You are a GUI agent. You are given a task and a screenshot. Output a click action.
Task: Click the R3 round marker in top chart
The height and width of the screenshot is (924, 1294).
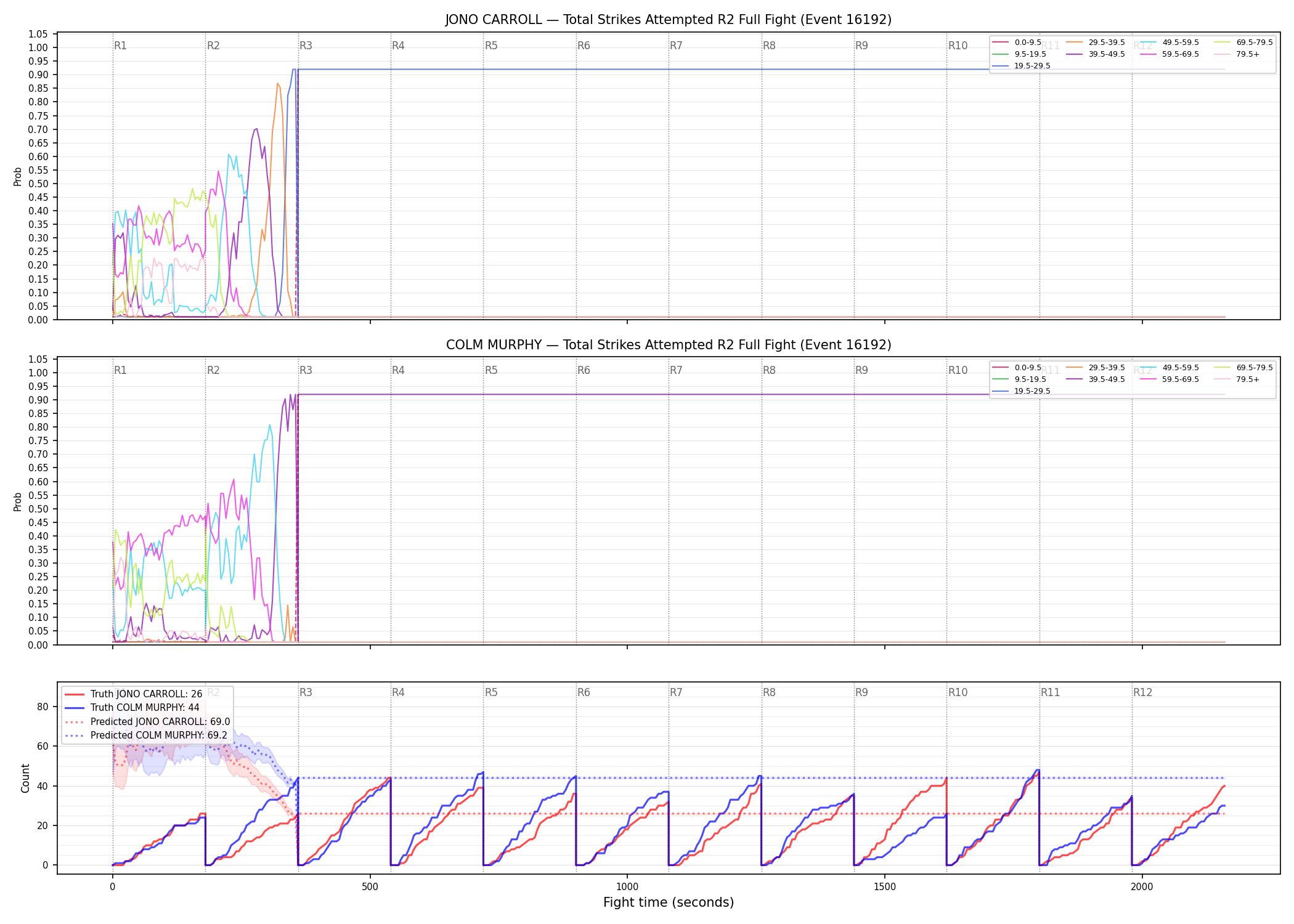306,46
